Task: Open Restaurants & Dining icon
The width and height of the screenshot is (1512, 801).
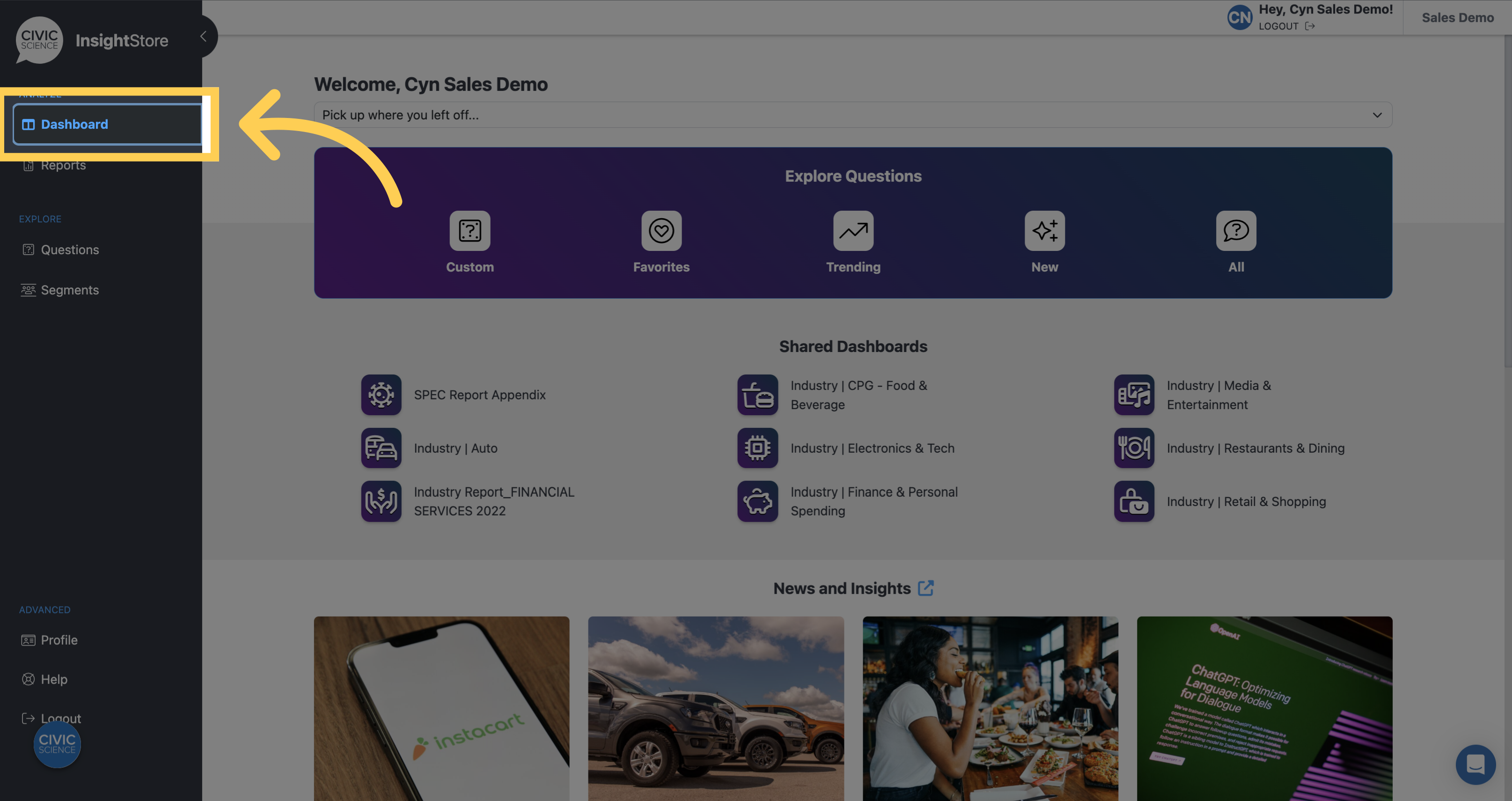Action: click(x=1133, y=448)
